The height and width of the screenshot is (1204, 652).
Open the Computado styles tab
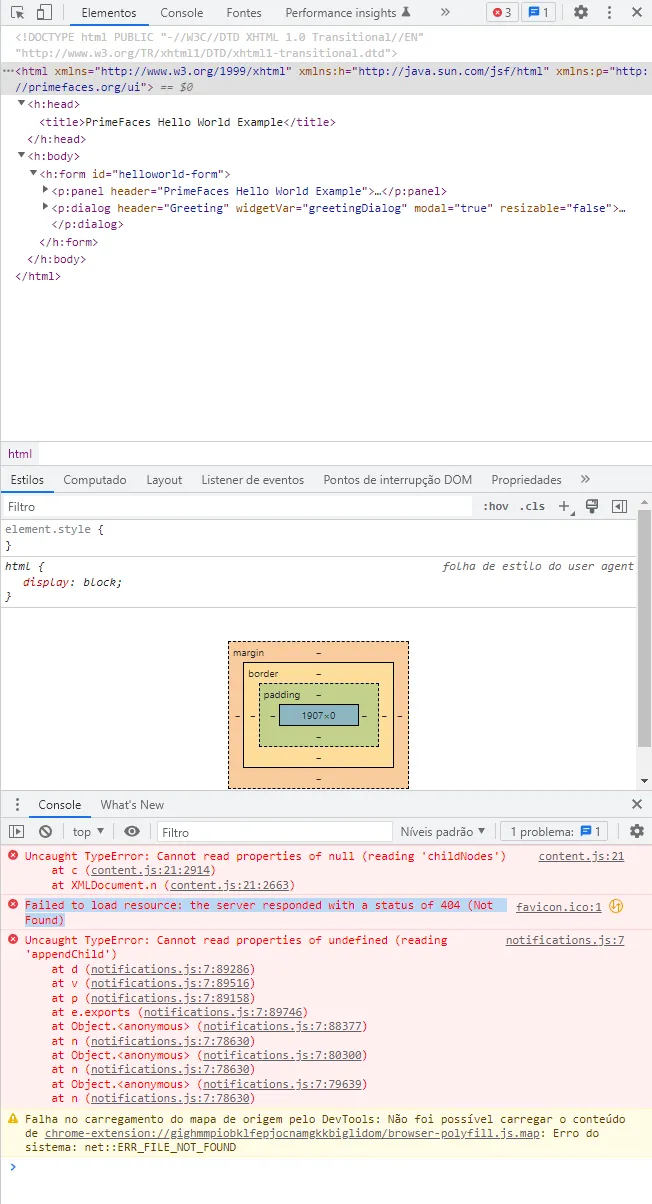point(95,480)
